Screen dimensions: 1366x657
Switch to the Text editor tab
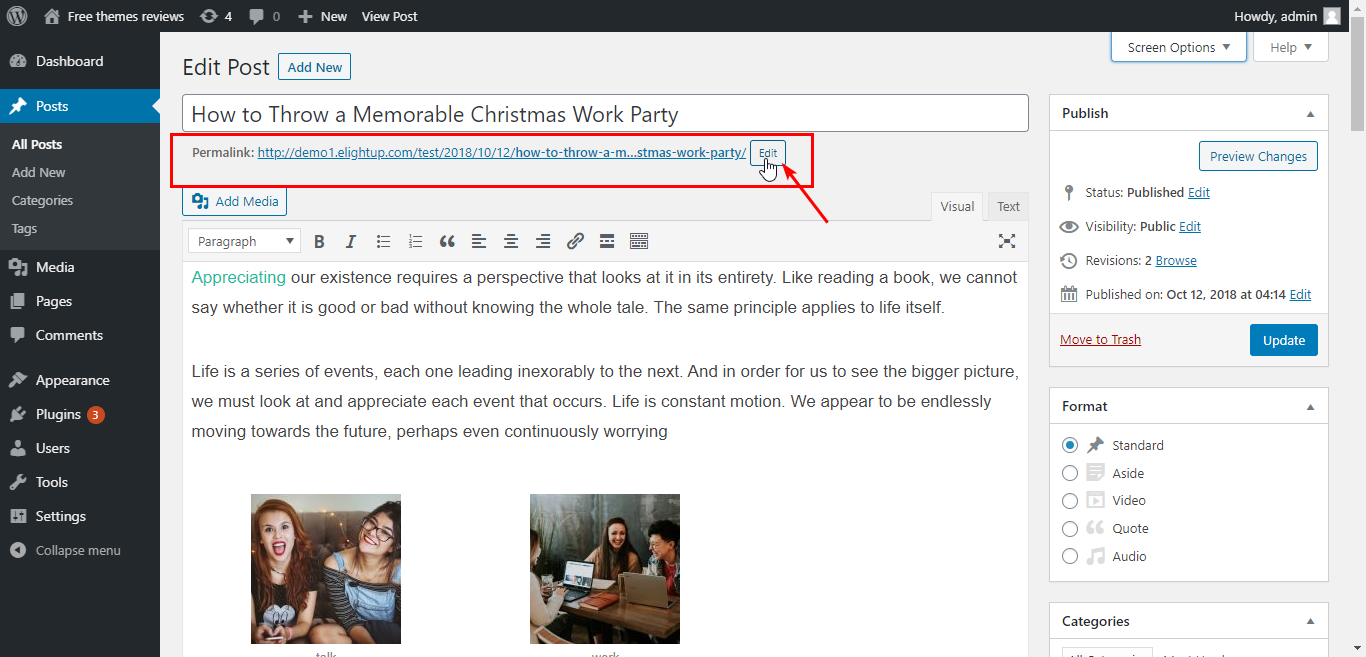coord(1008,207)
